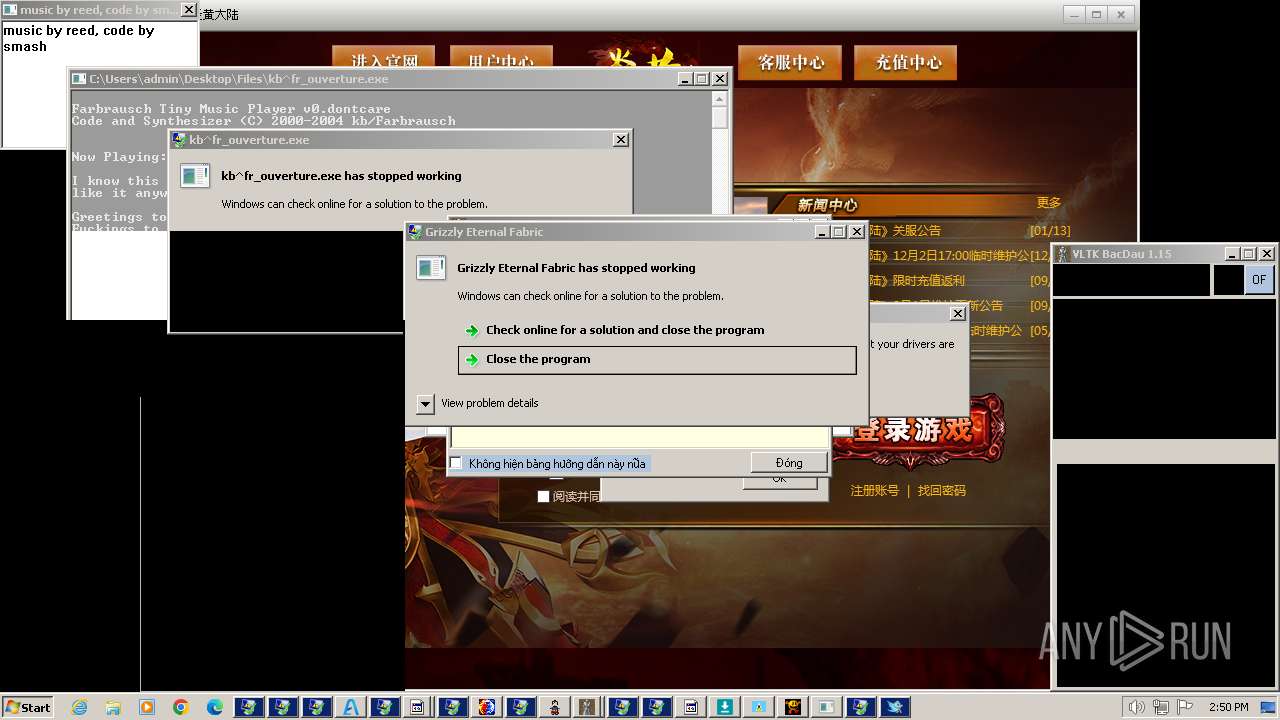Click kb^fr_ouverture.exe dialog title icon
The height and width of the screenshot is (720, 1280).
(x=179, y=140)
